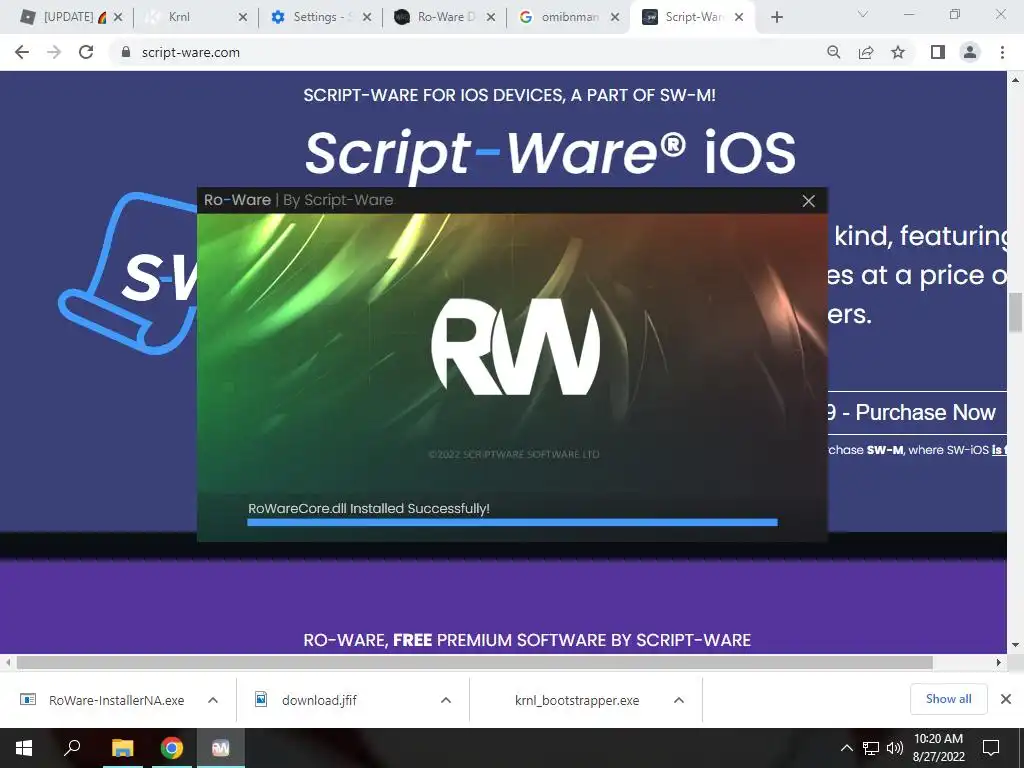This screenshot has height=768, width=1024.
Task: Click the browser forward arrow
Action: click(54, 52)
